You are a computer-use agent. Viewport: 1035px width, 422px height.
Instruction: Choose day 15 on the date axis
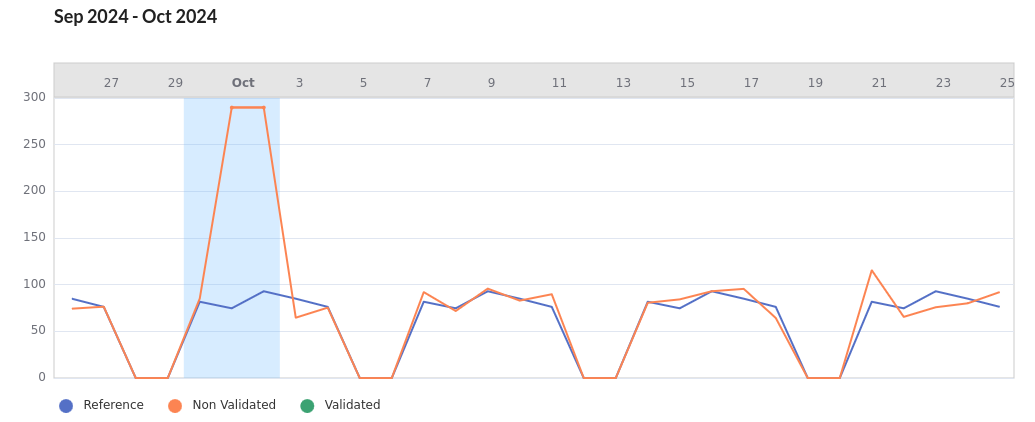(687, 83)
